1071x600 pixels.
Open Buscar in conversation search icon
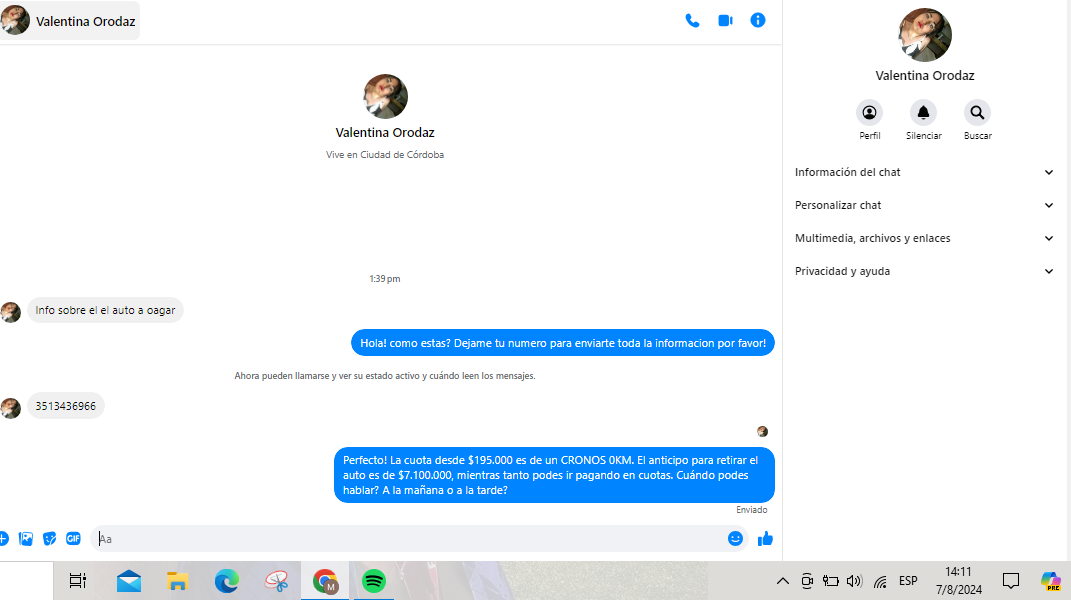(x=977, y=113)
